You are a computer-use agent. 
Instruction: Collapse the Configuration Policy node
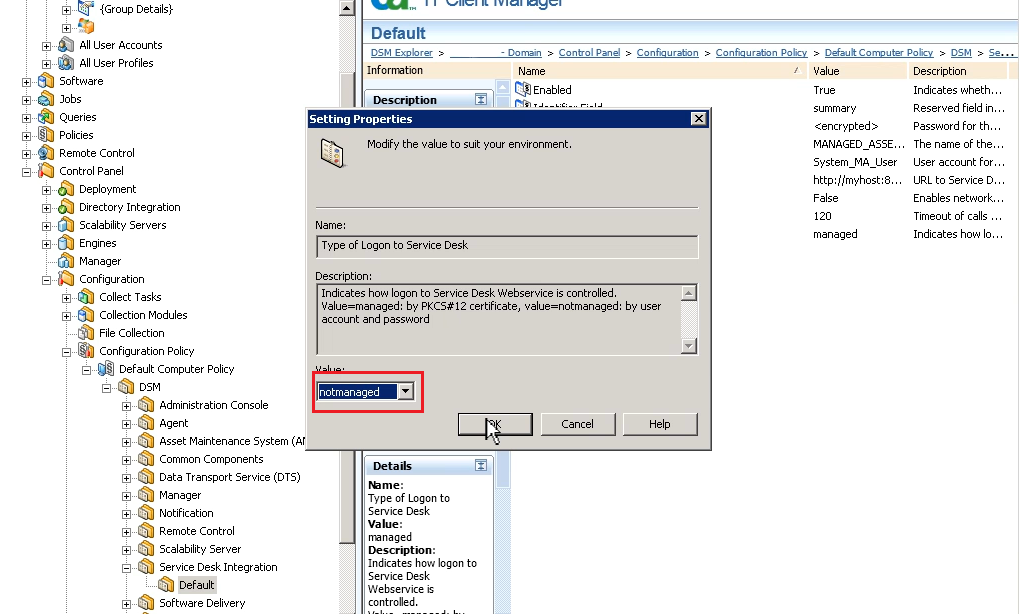[66, 352]
